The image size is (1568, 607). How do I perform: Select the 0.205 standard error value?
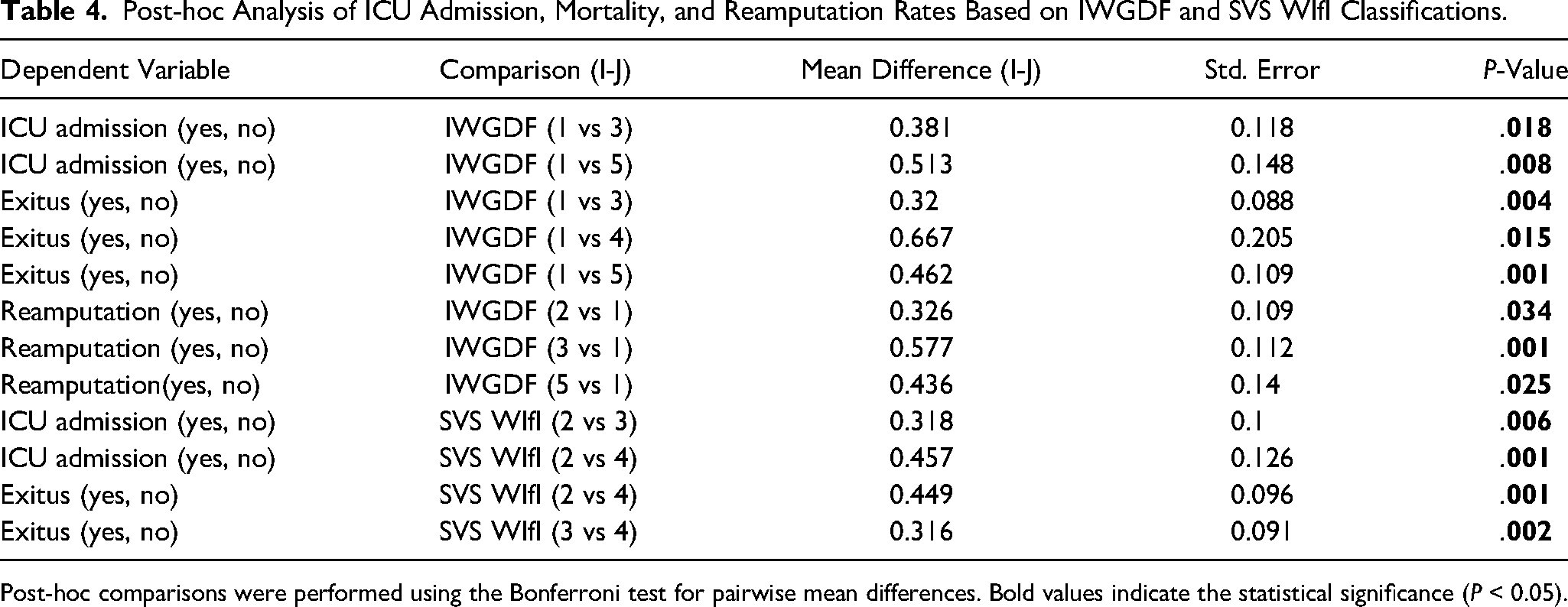click(1262, 238)
